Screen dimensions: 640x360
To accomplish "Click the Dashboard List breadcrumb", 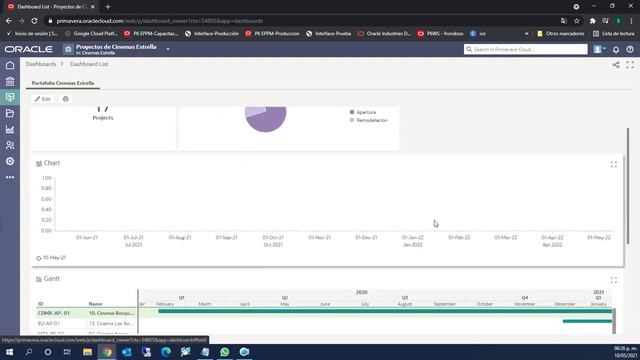I will [89, 64].
